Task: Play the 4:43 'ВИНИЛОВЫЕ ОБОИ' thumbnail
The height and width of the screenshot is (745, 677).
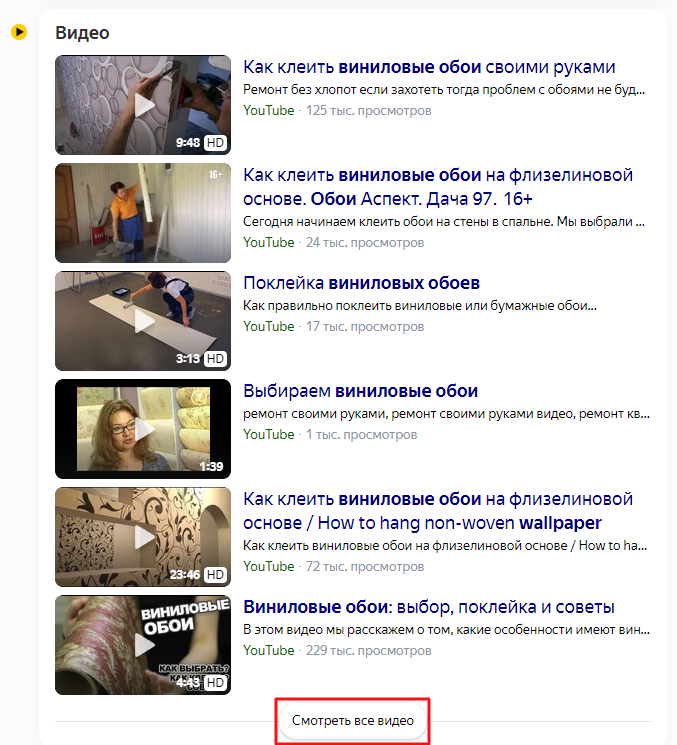Action: coord(143,645)
